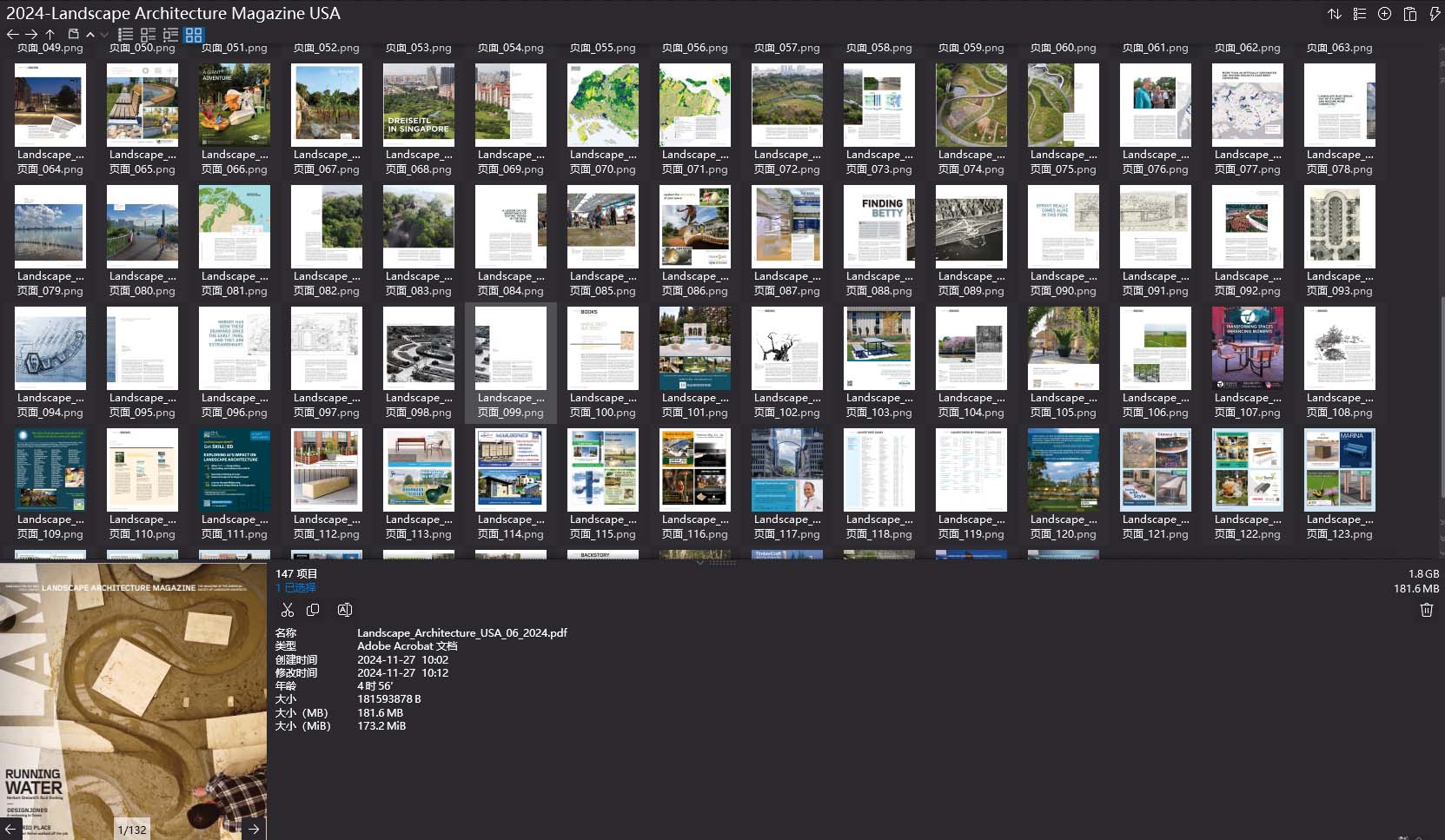Select thumbnail 页面_101.png

pyautogui.click(x=695, y=349)
